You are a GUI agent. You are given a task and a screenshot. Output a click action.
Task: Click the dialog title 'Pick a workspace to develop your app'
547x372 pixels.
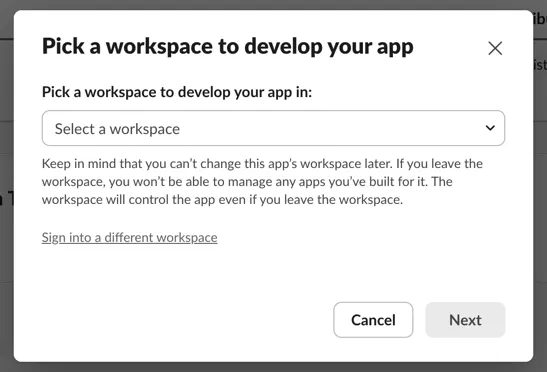[x=228, y=47]
